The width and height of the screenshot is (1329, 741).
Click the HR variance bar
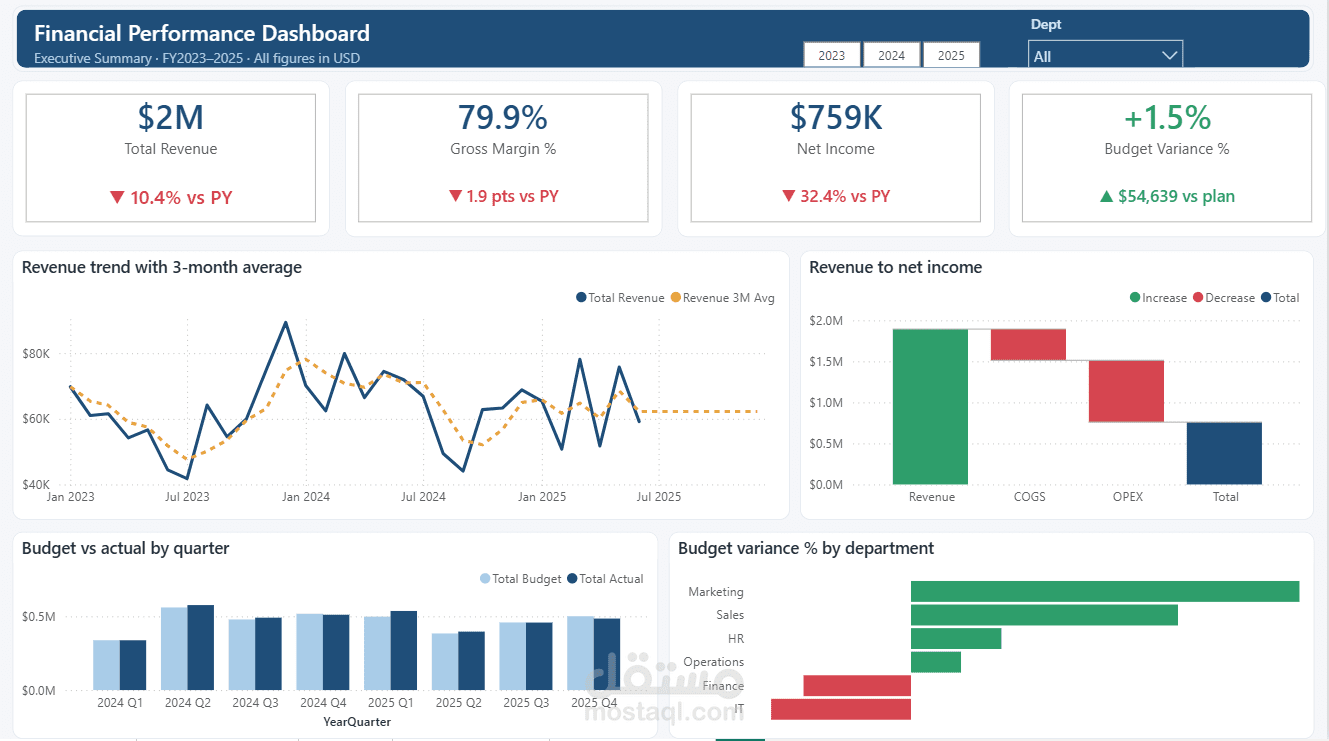[x=956, y=638]
